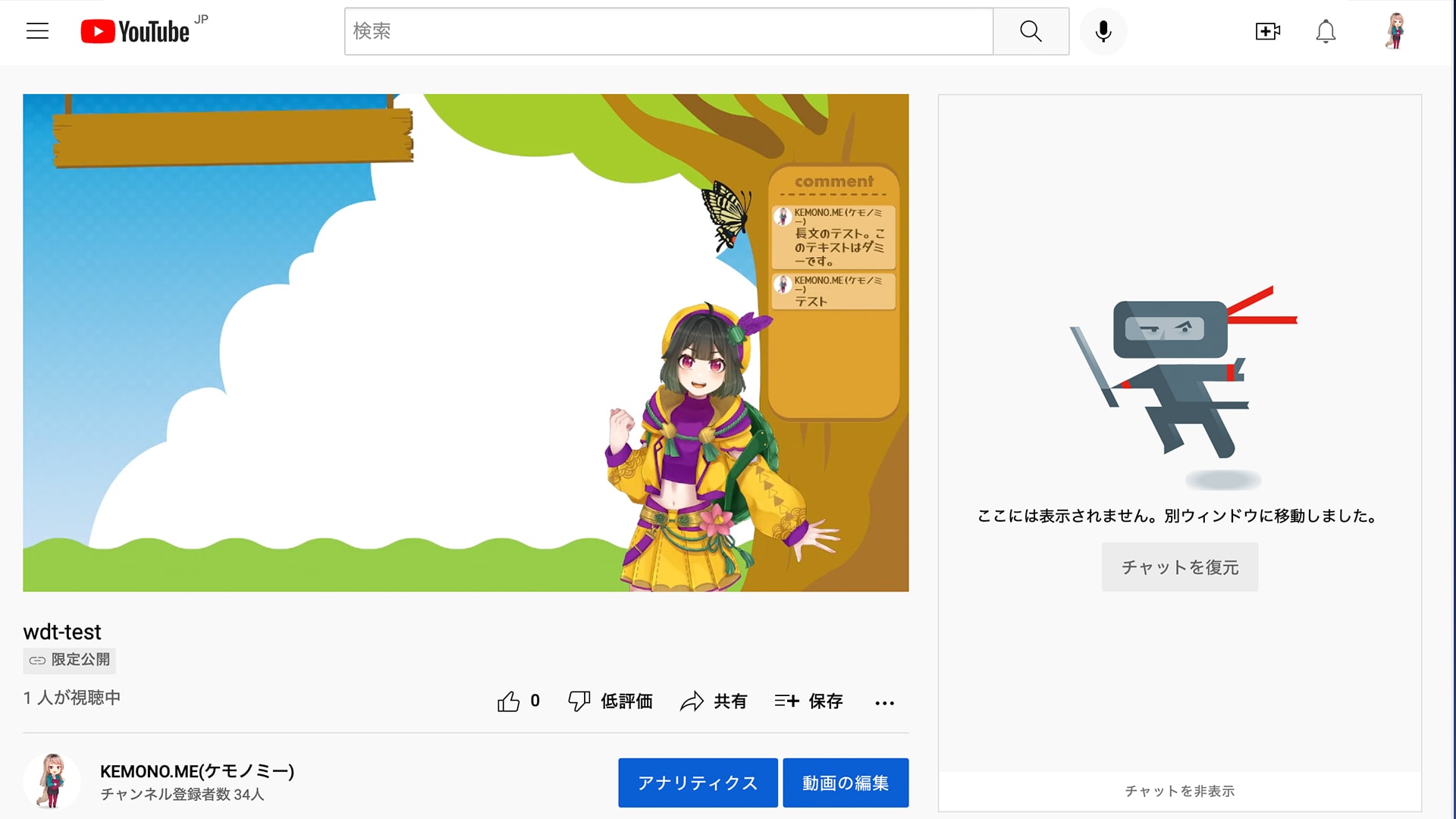
Task: Click the YouTube logo to go home
Action: [136, 31]
